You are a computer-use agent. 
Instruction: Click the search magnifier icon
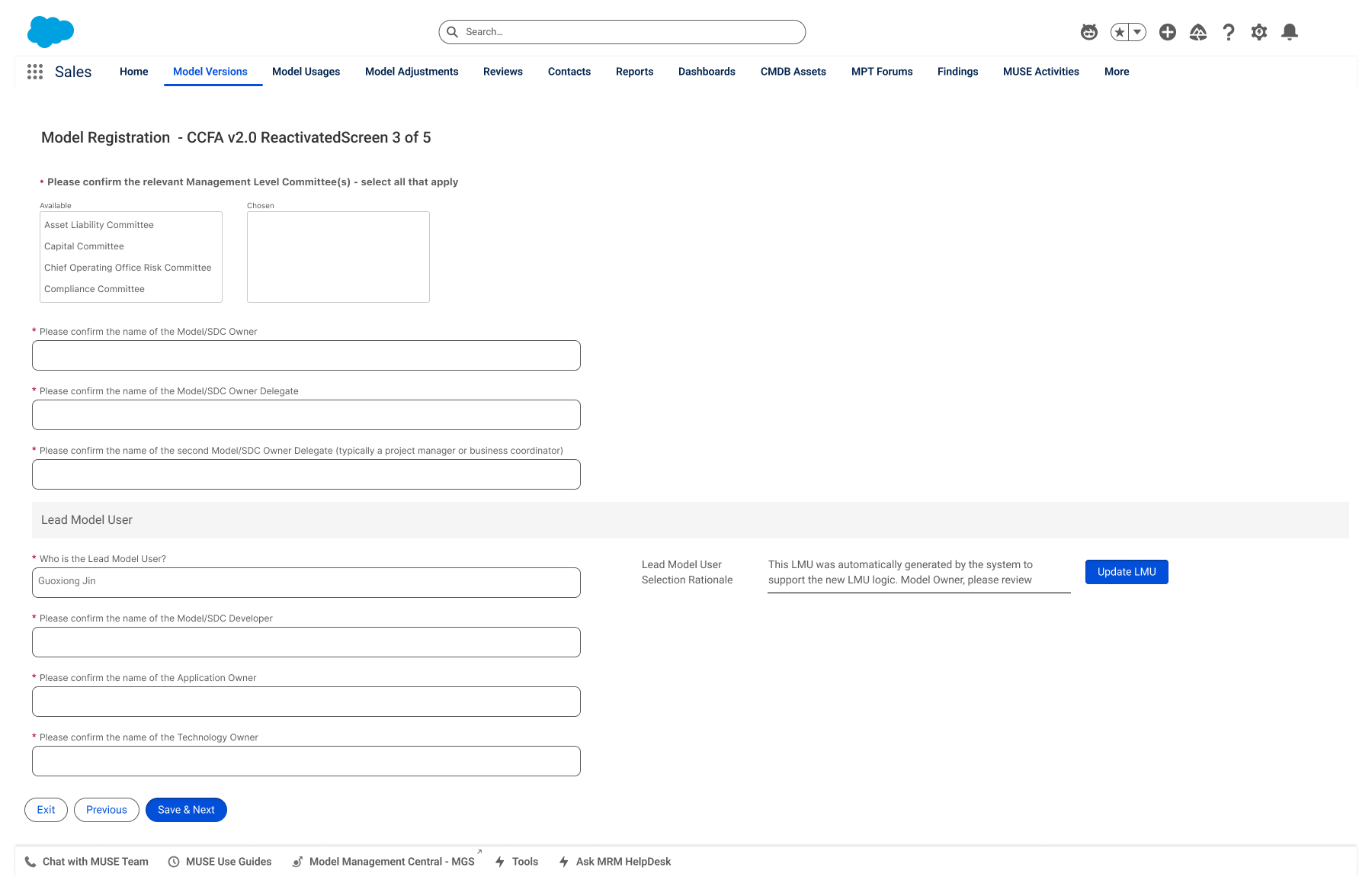click(452, 32)
